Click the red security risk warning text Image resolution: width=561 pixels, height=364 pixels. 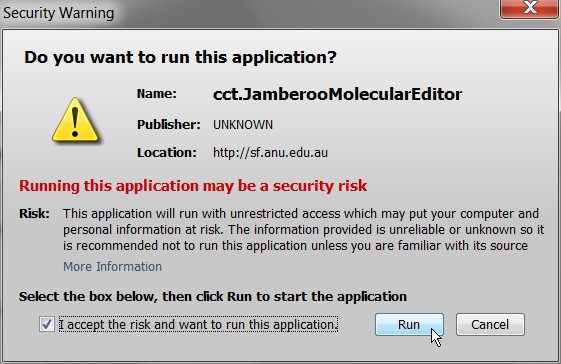[193, 186]
